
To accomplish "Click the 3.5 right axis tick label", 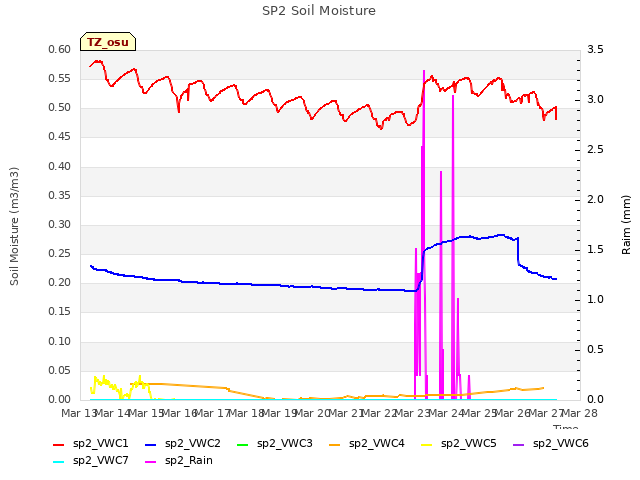I will click(x=596, y=49).
